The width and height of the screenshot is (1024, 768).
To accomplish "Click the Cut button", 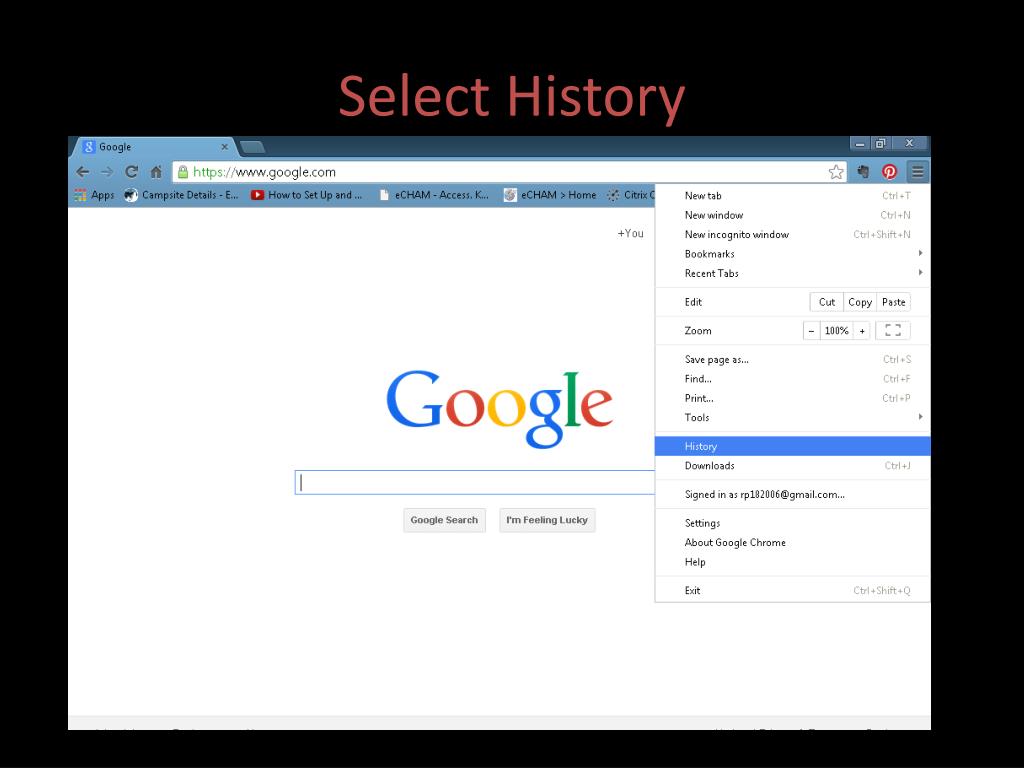I will 827,302.
